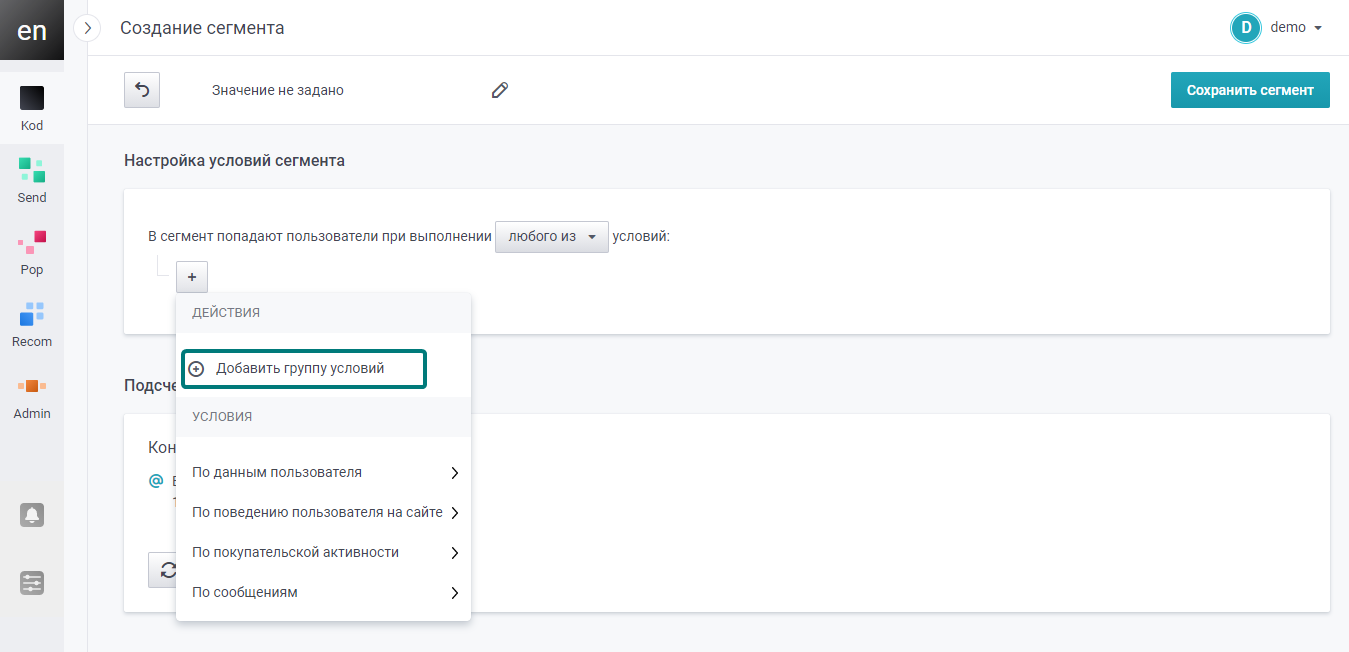1349x652 pixels.
Task: Open the Kod module in sidebar
Action: (x=32, y=109)
